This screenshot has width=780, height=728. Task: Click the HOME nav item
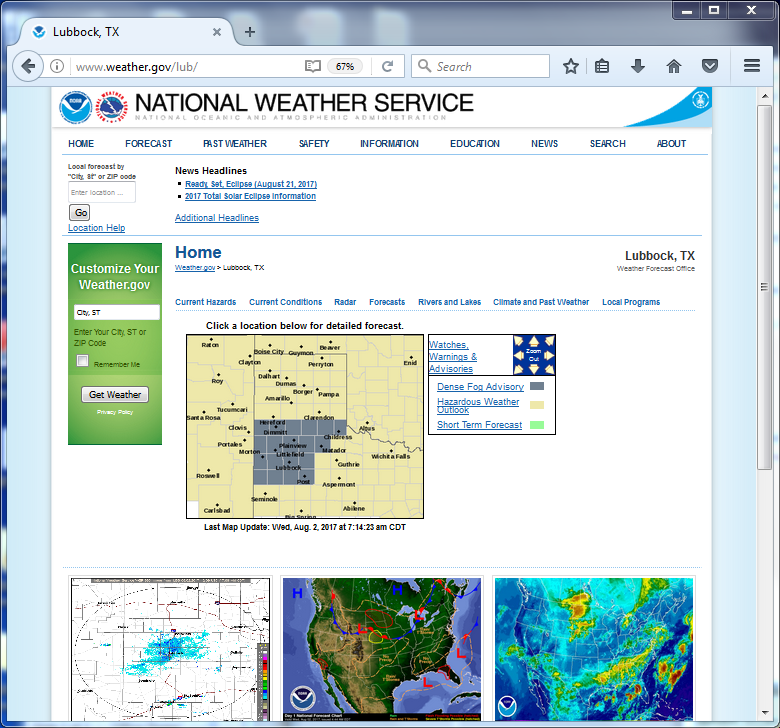coord(81,144)
